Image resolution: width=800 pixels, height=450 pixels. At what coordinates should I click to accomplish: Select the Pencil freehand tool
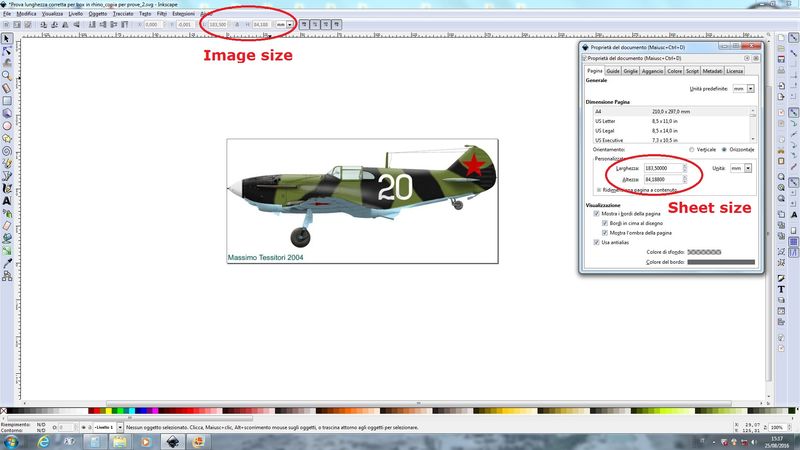click(x=7, y=163)
